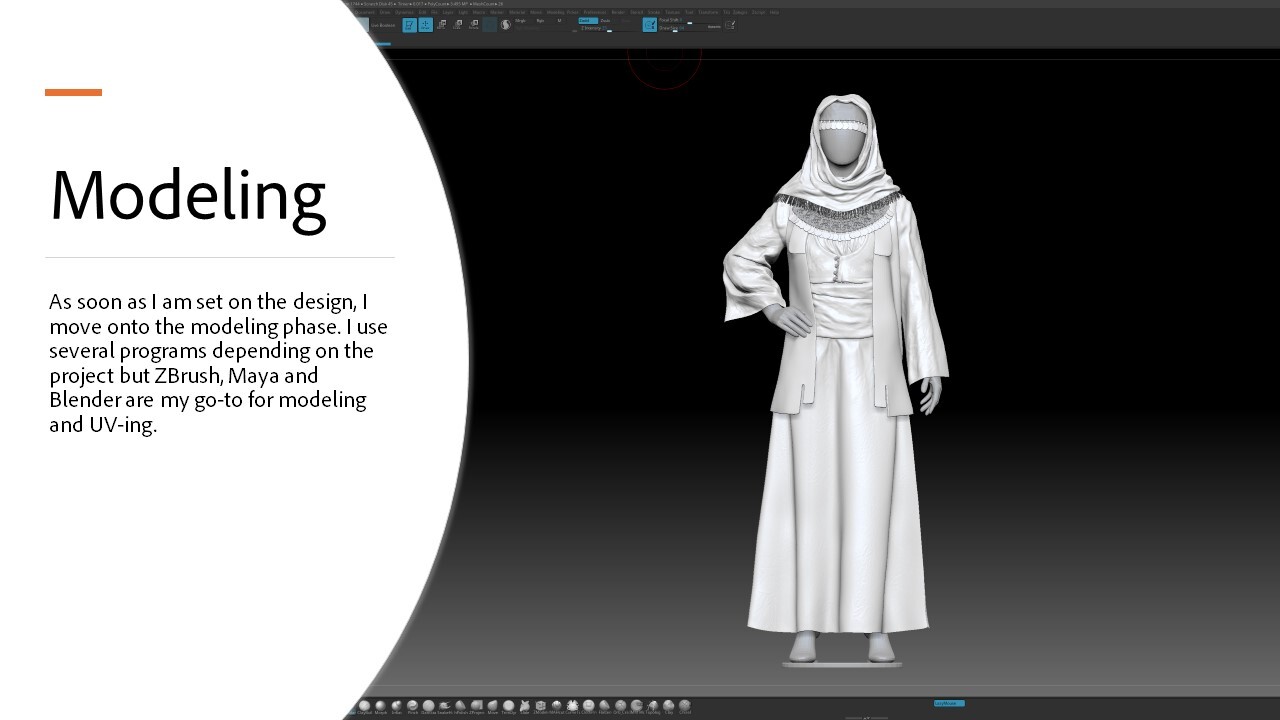Select the Move brush in bottom shelf
Image resolution: width=1280 pixels, height=720 pixels.
(x=493, y=705)
